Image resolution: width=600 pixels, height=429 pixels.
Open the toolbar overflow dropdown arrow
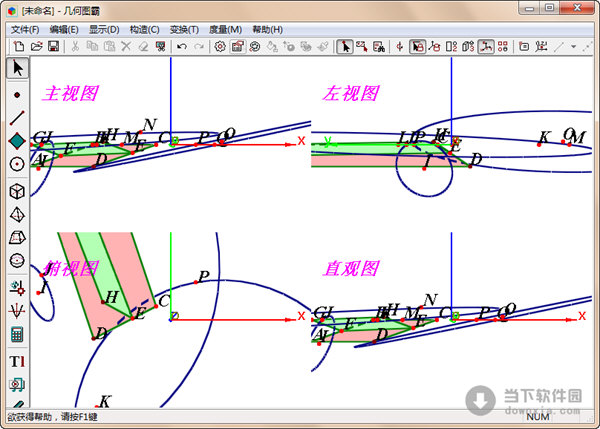[573, 47]
